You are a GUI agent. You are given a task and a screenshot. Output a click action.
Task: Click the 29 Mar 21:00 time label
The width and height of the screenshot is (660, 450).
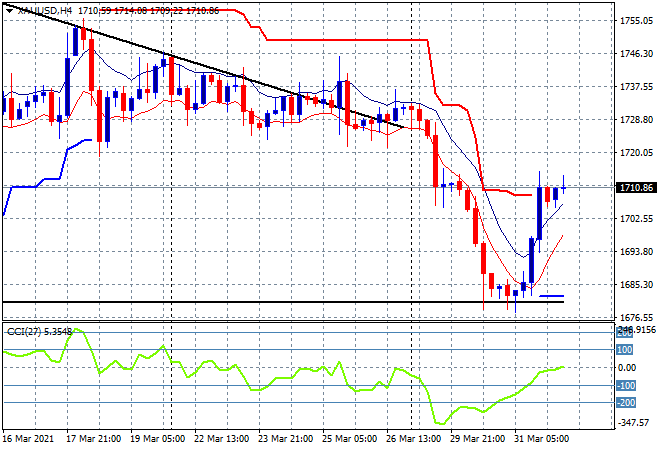point(477,439)
